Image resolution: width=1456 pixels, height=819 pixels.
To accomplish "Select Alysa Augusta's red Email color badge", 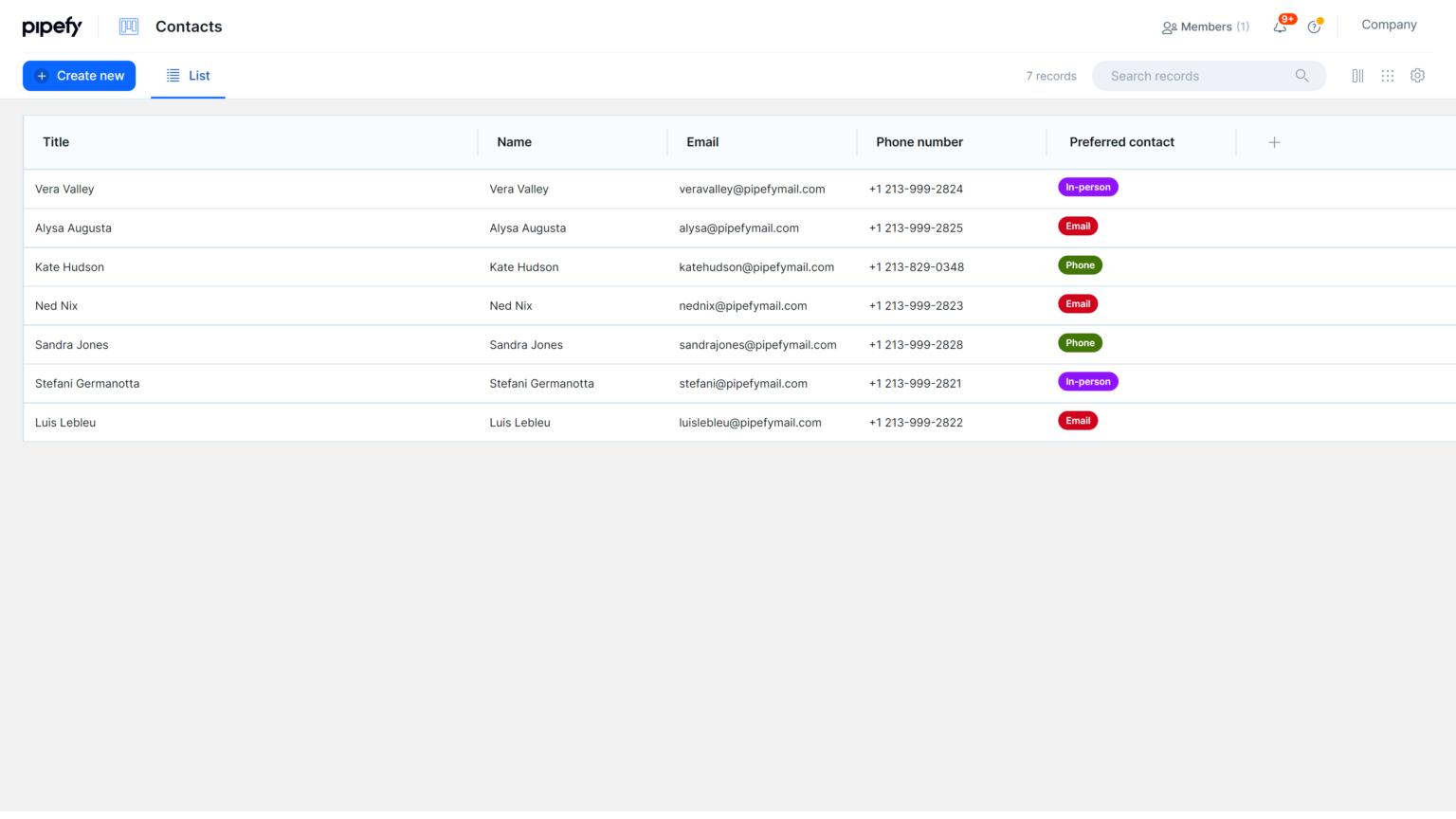I will point(1078,226).
